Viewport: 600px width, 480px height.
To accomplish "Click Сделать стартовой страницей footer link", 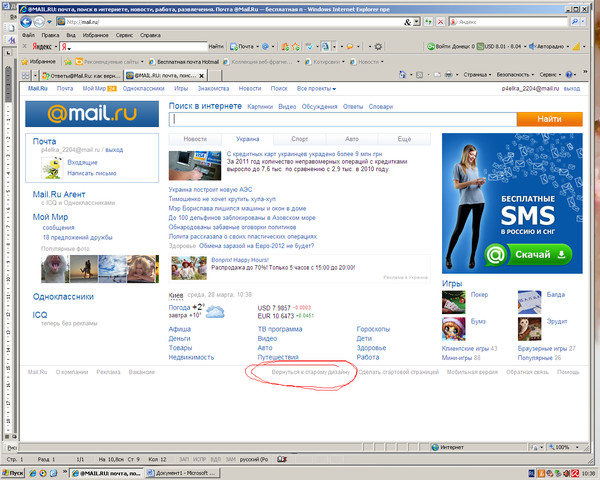I will pos(398,372).
